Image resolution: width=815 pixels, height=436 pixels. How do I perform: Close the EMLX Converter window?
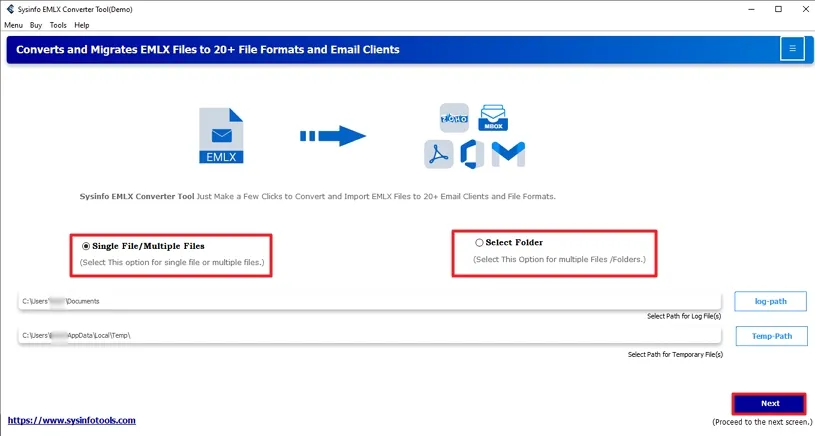coord(805,9)
